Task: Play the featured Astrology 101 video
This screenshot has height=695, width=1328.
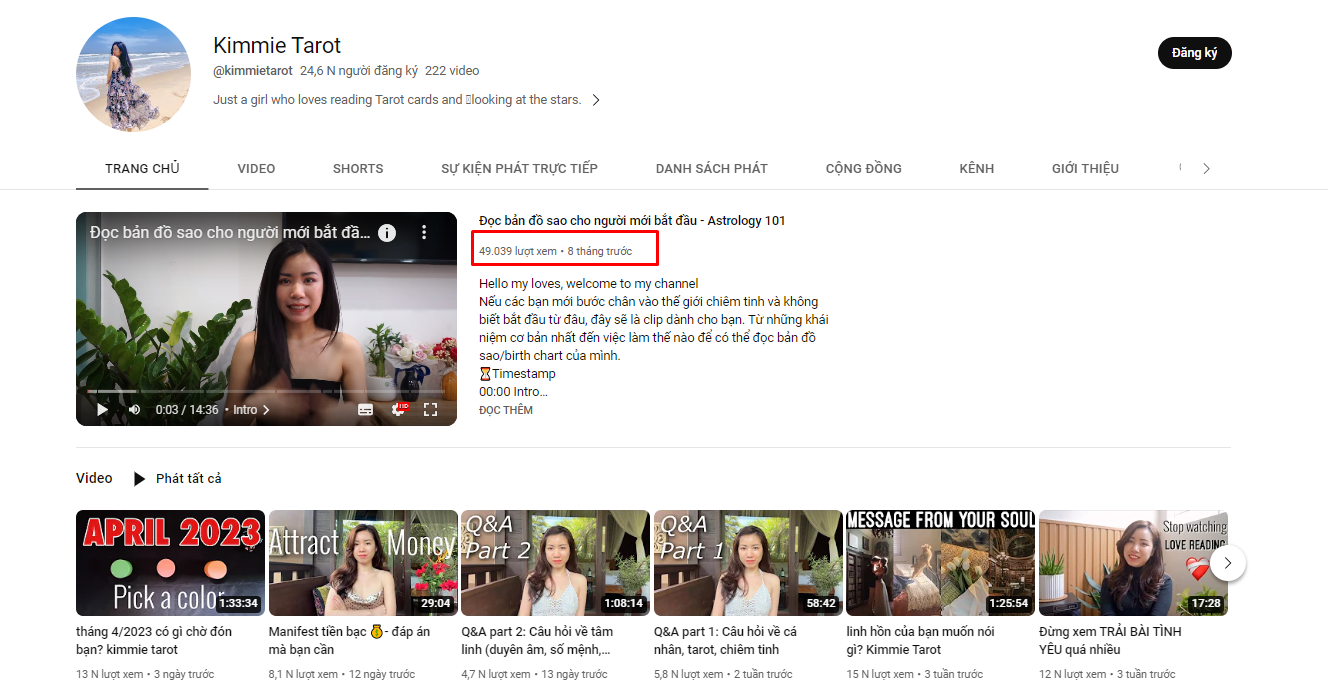Action: tap(102, 410)
